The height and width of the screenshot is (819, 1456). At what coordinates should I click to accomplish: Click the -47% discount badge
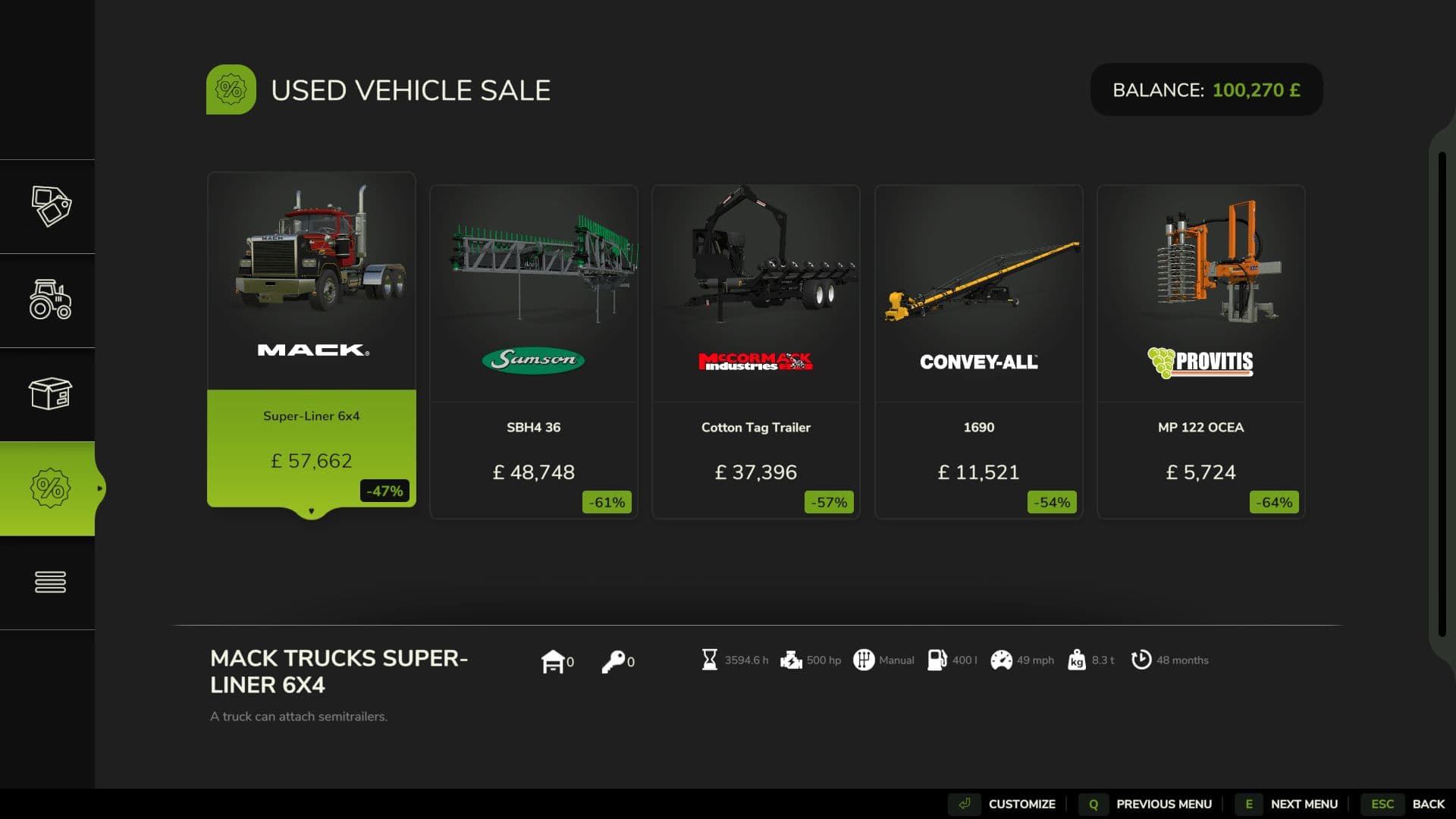(x=384, y=491)
